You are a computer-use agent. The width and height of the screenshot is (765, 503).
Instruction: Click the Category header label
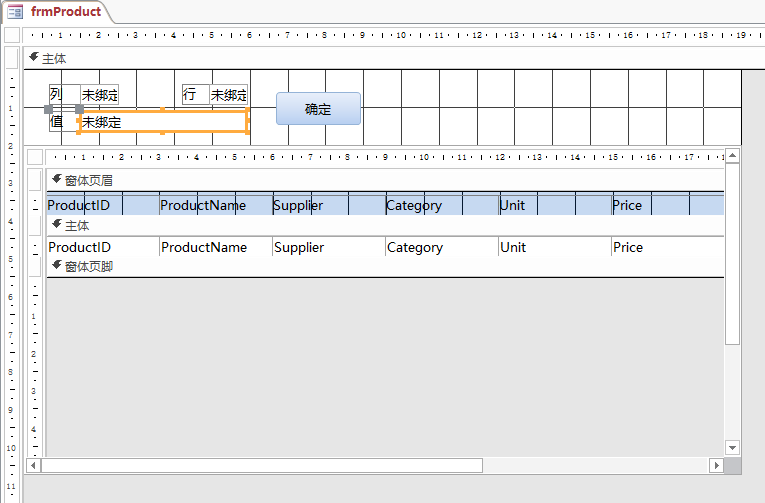442,205
